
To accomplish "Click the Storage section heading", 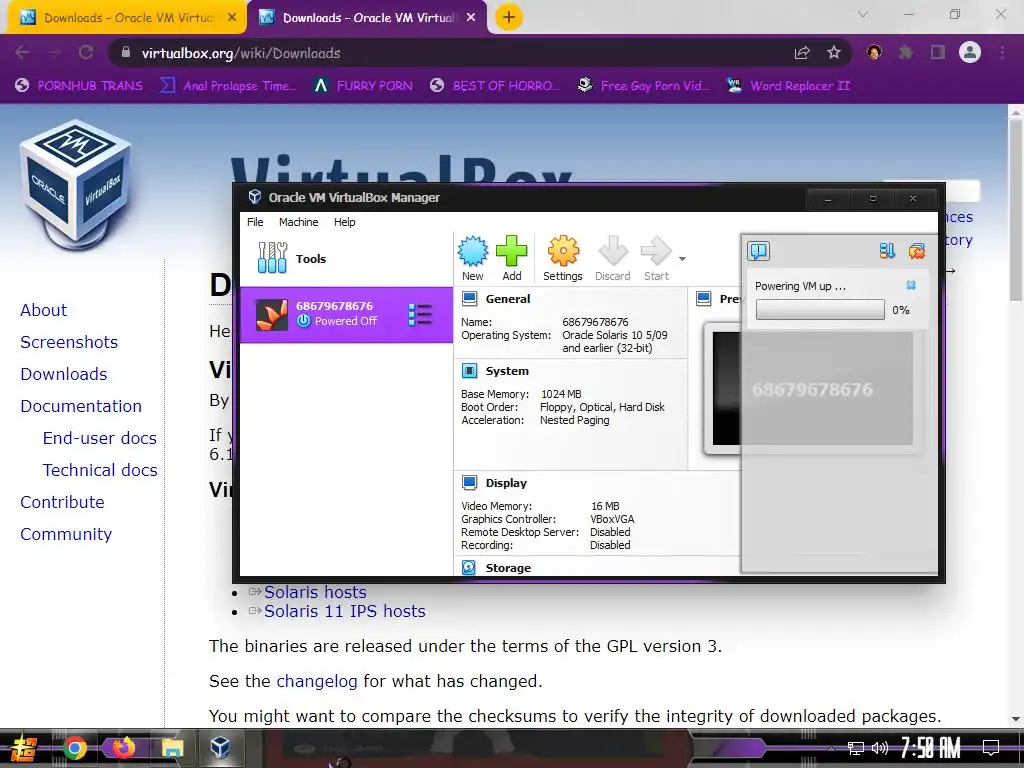I will click(x=508, y=568).
